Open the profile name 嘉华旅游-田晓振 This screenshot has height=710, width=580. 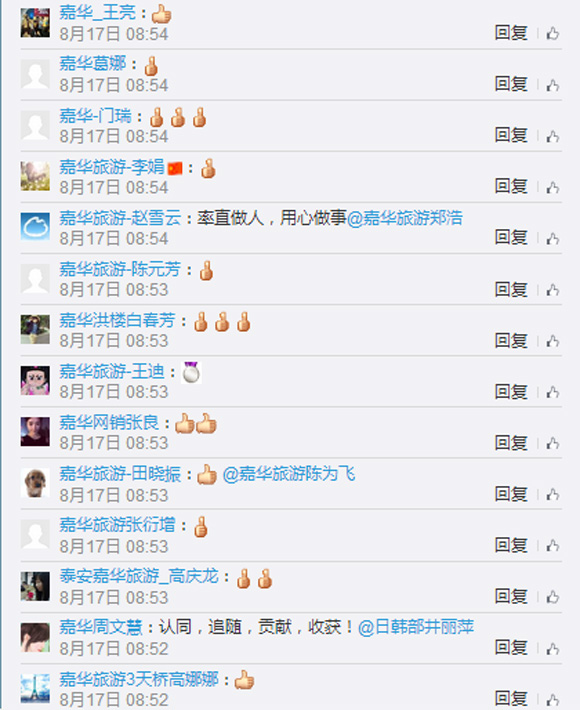point(120,474)
